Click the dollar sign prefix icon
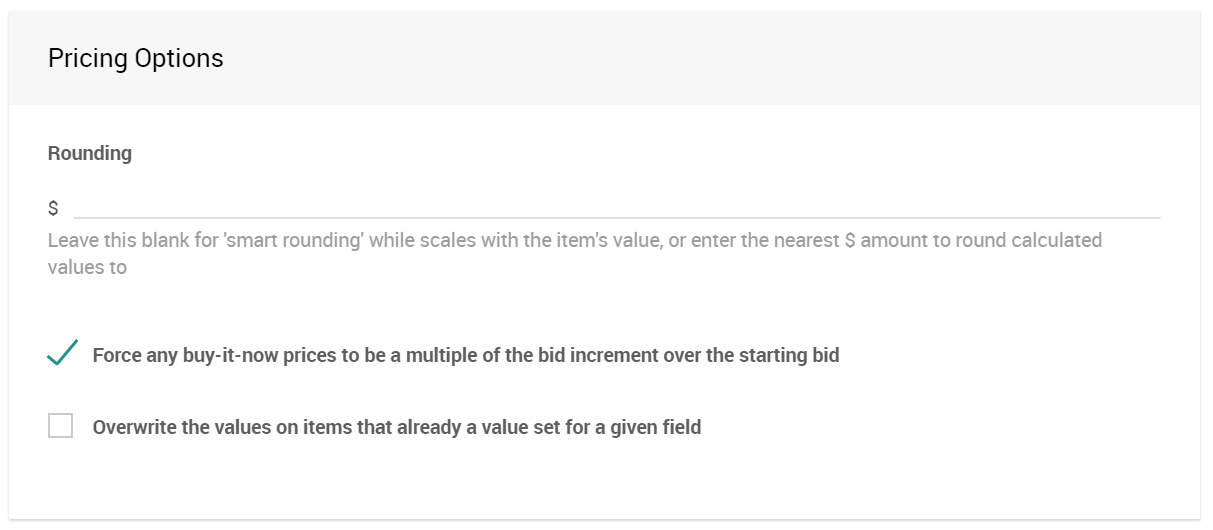Image resolution: width=1213 pixels, height=530 pixels. 53,208
